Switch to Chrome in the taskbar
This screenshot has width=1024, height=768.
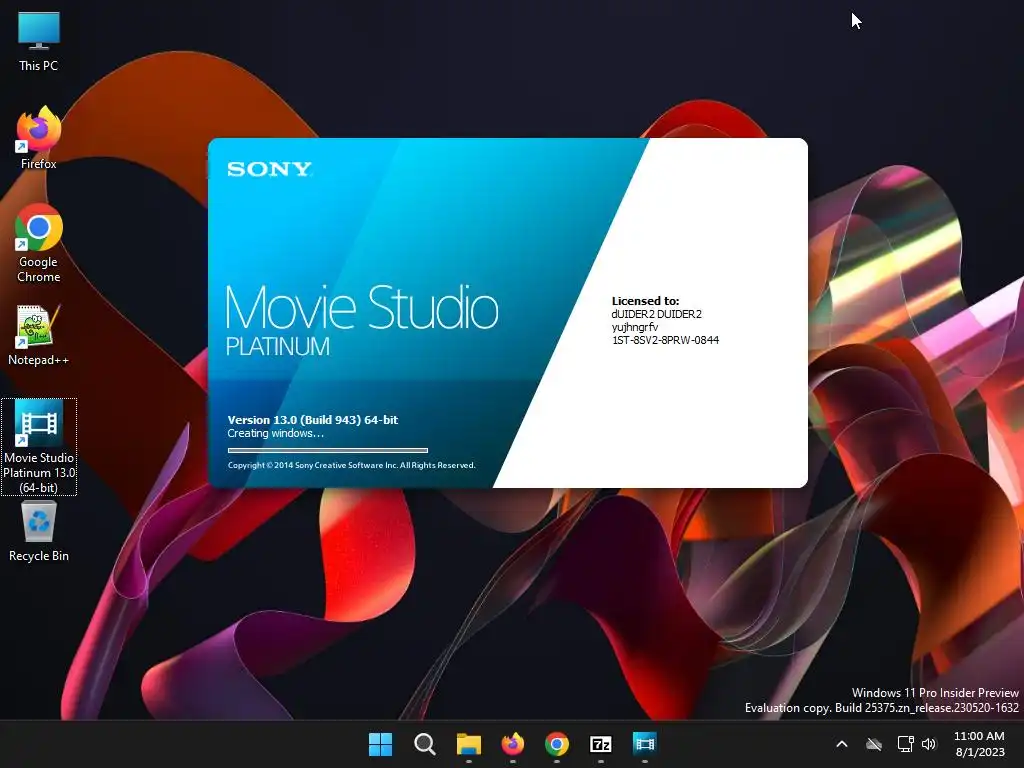(556, 744)
